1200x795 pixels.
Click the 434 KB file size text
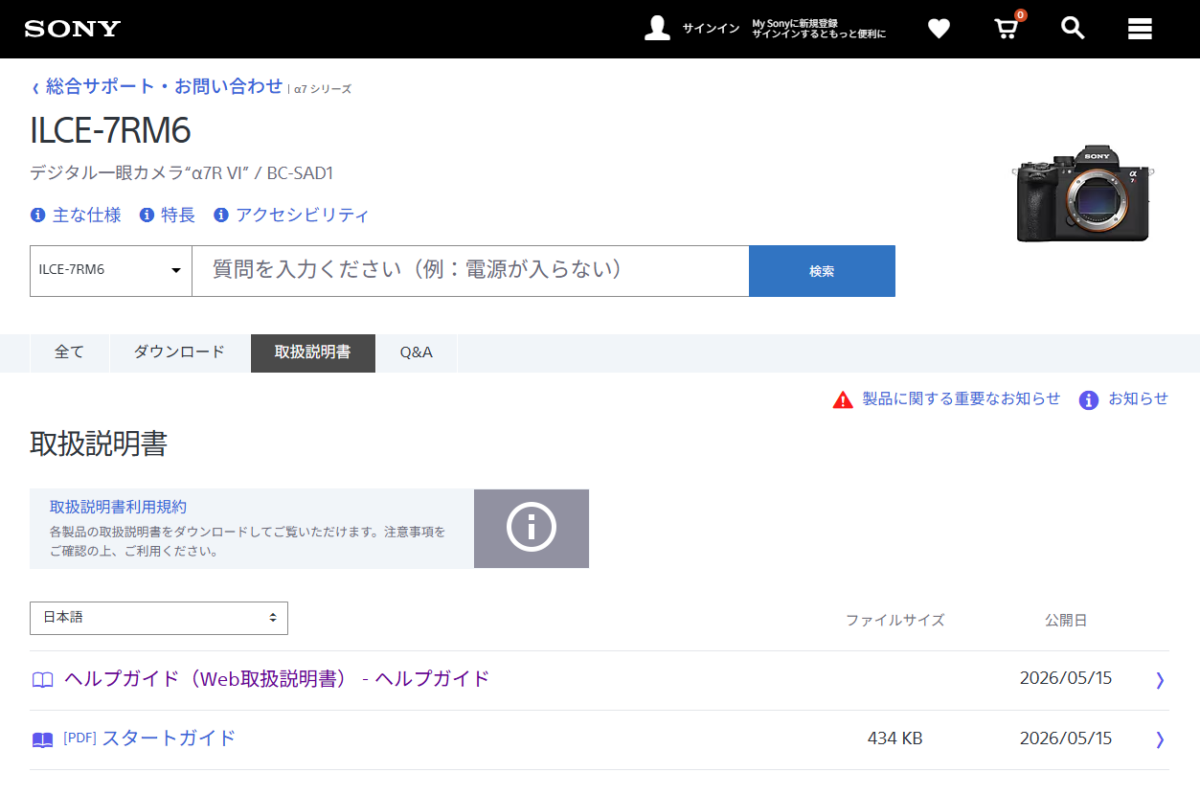click(x=895, y=739)
